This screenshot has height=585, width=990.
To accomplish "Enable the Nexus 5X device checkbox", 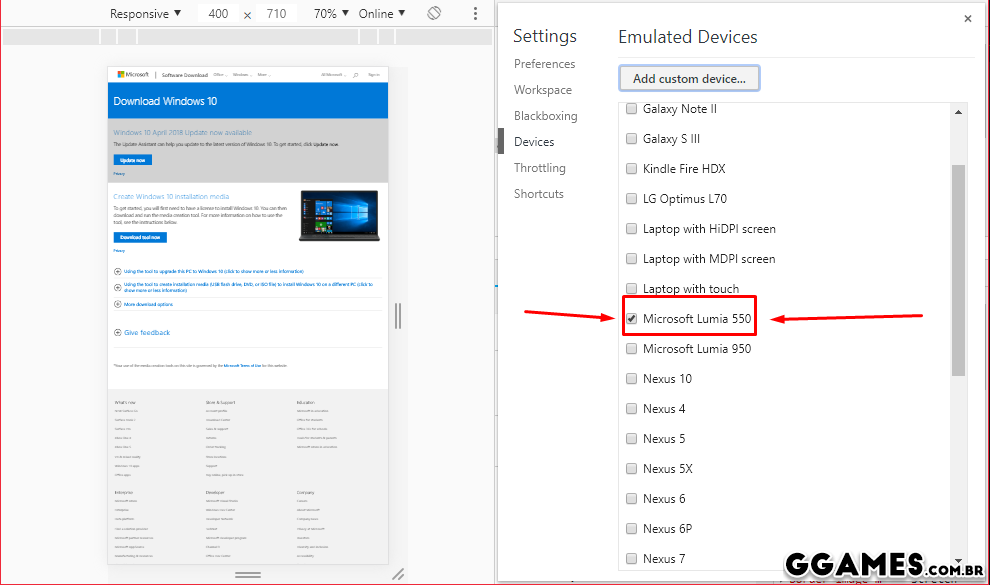I will [631, 469].
